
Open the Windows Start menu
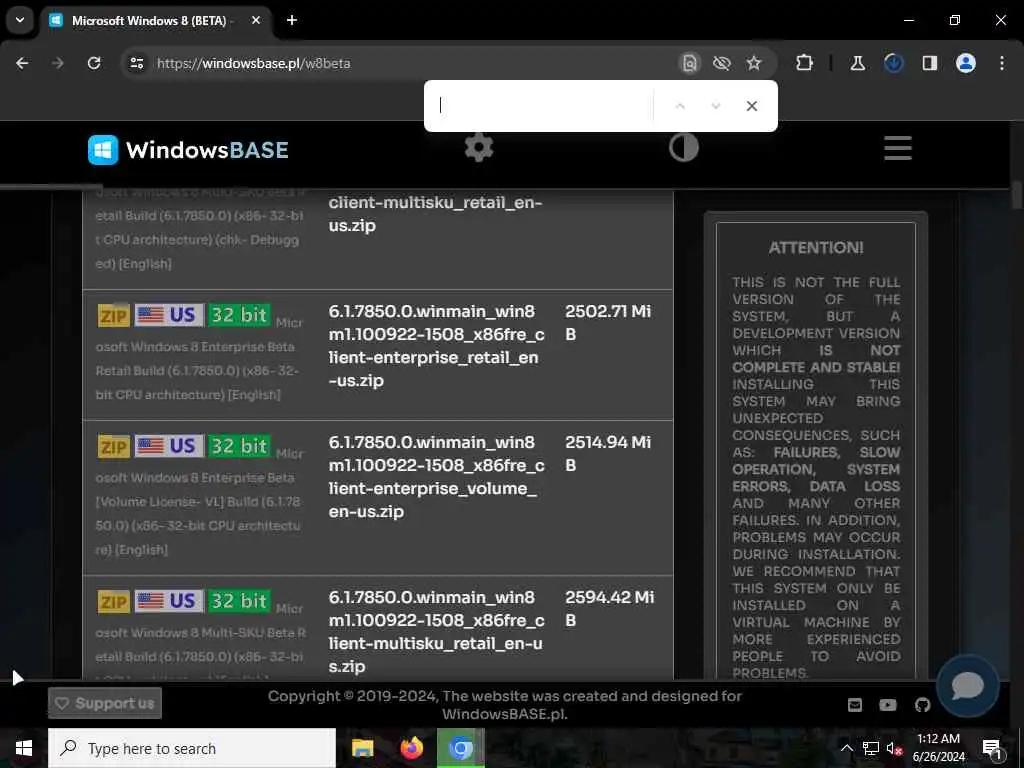tap(24, 748)
